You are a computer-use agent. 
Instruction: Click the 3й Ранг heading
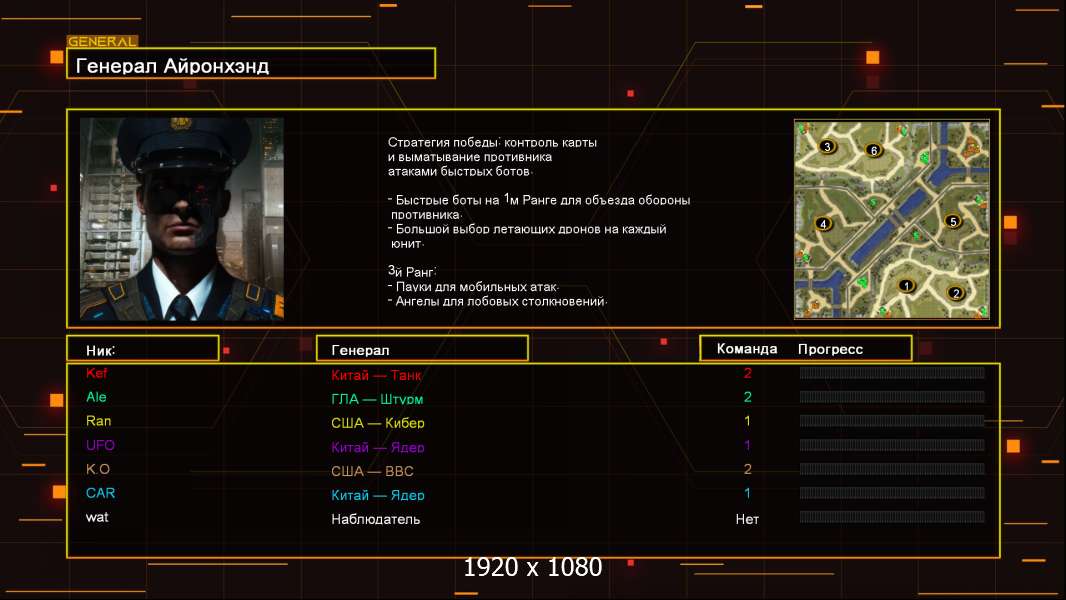412,271
